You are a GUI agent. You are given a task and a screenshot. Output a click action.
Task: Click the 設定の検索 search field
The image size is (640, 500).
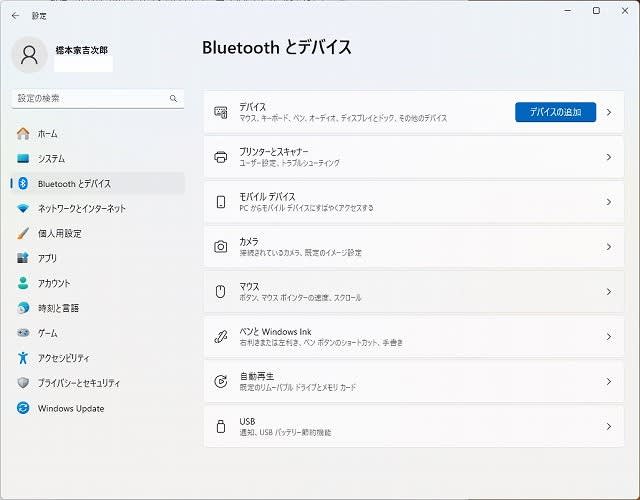(x=90, y=99)
